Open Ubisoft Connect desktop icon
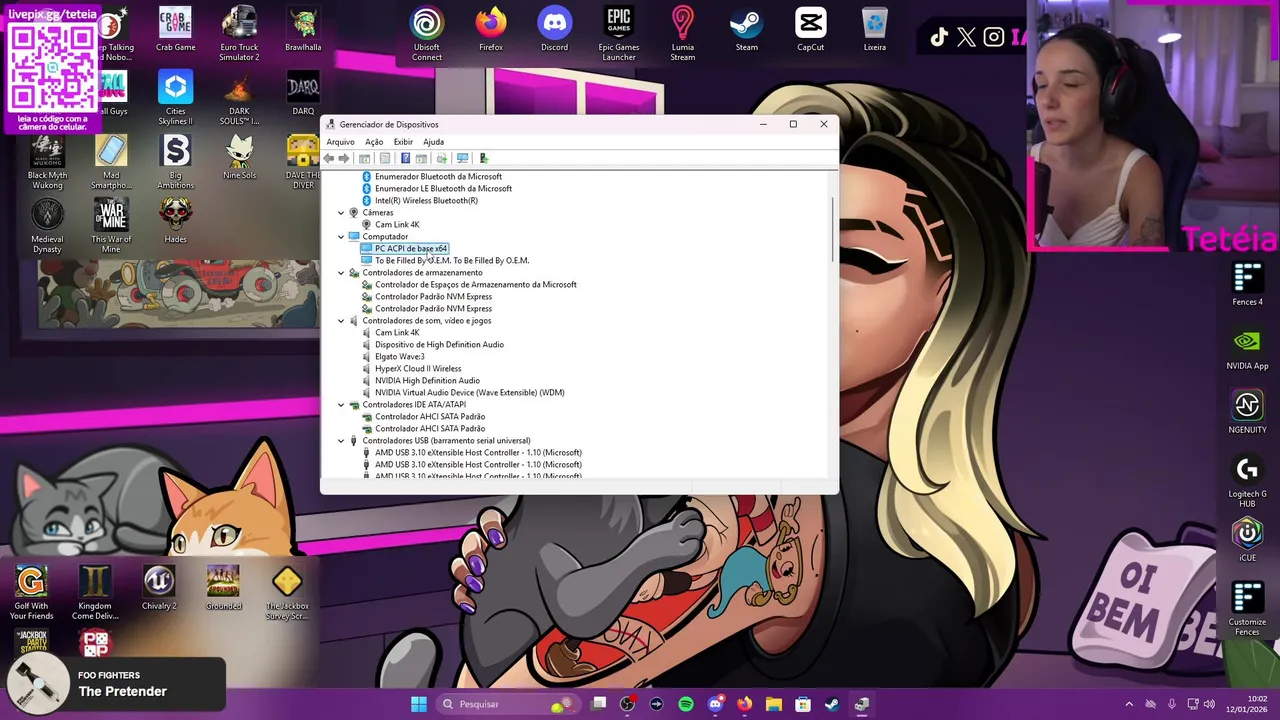Screen dimensions: 1280x720 click(427, 34)
